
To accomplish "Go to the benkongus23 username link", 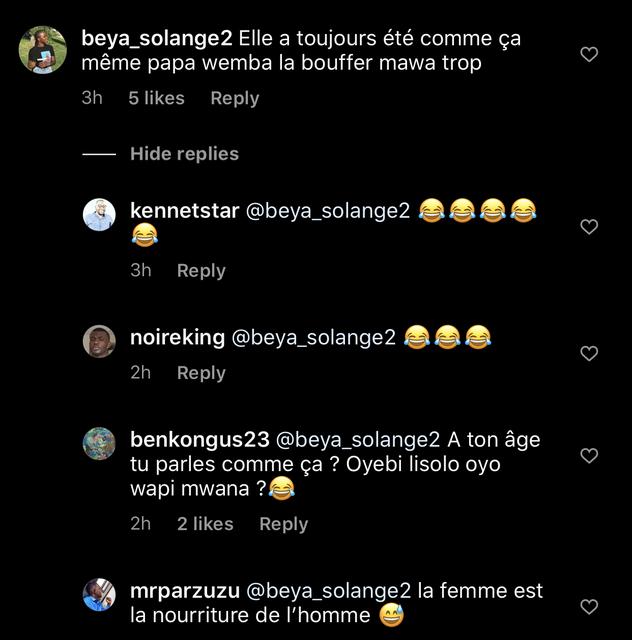I will [x=200, y=440].
